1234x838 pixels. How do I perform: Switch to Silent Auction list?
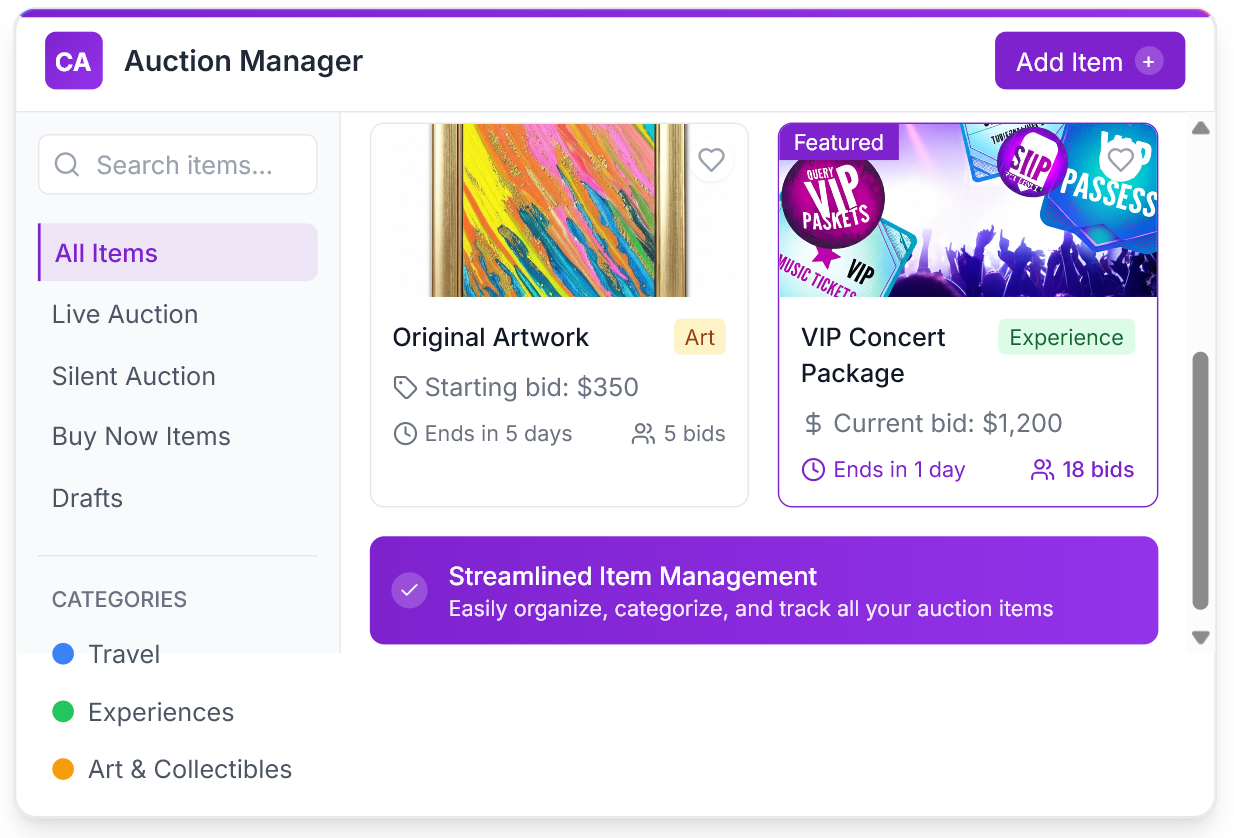(133, 376)
